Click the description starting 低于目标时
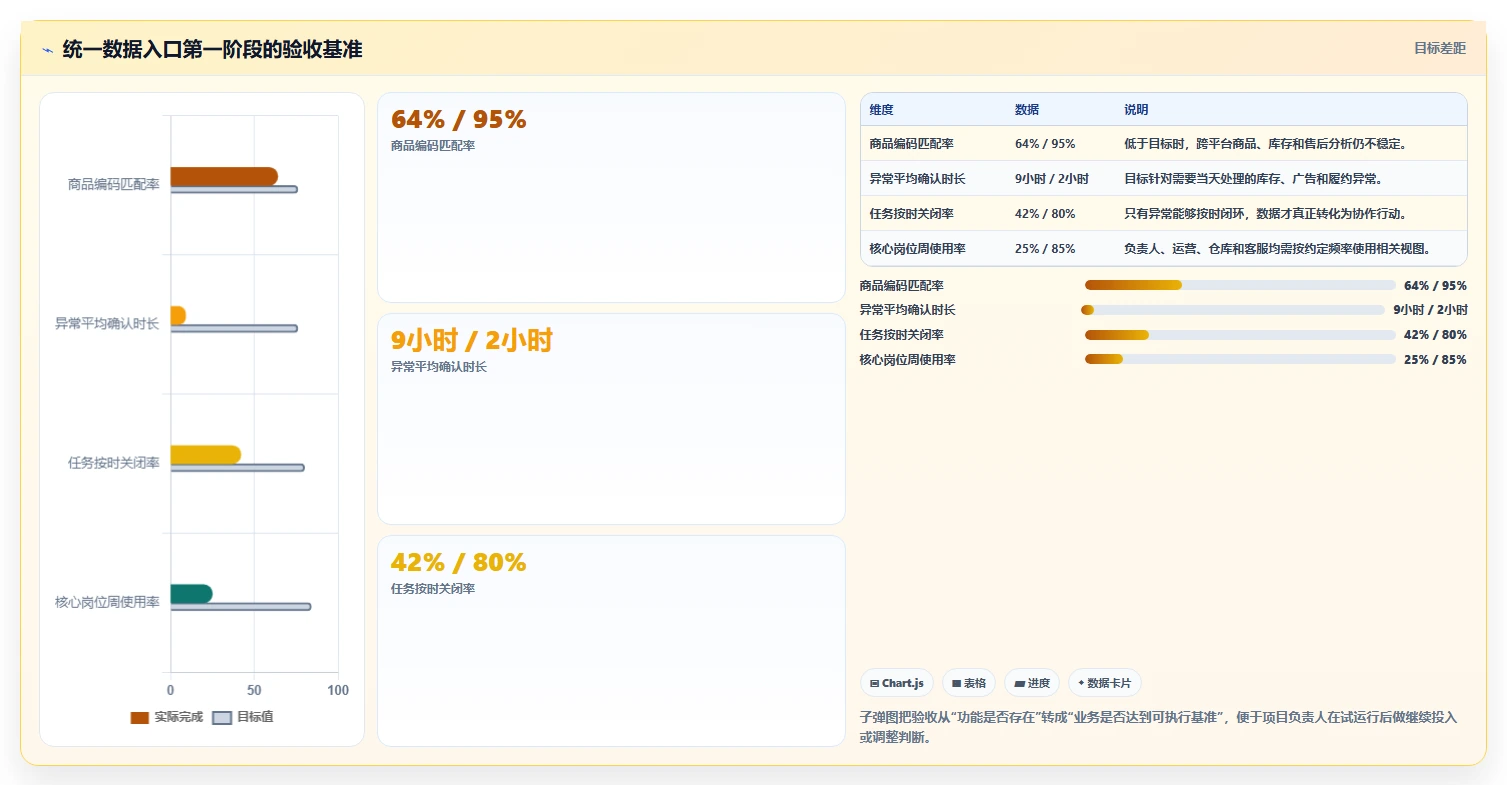 [x=1266, y=144]
